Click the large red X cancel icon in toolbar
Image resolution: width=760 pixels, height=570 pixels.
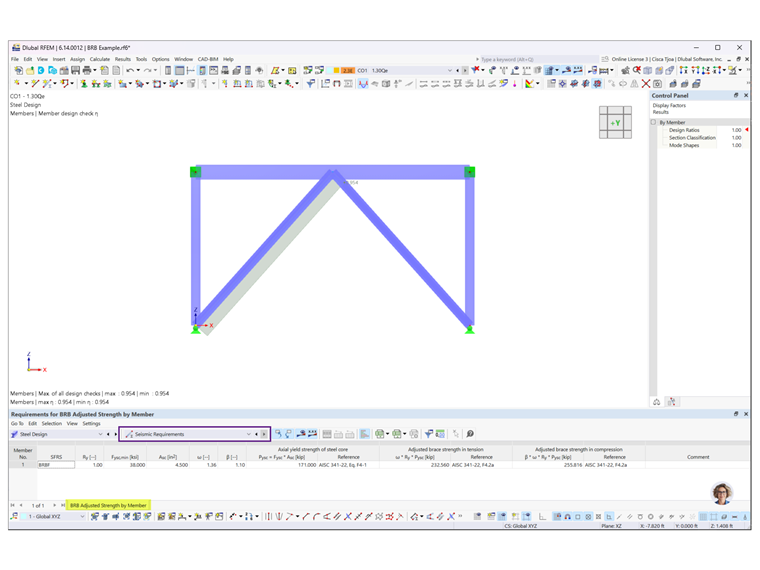click(x=646, y=84)
